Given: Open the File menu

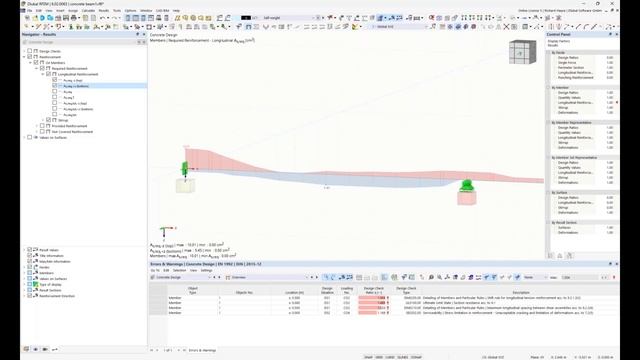Looking at the screenshot, I should click(29, 11).
